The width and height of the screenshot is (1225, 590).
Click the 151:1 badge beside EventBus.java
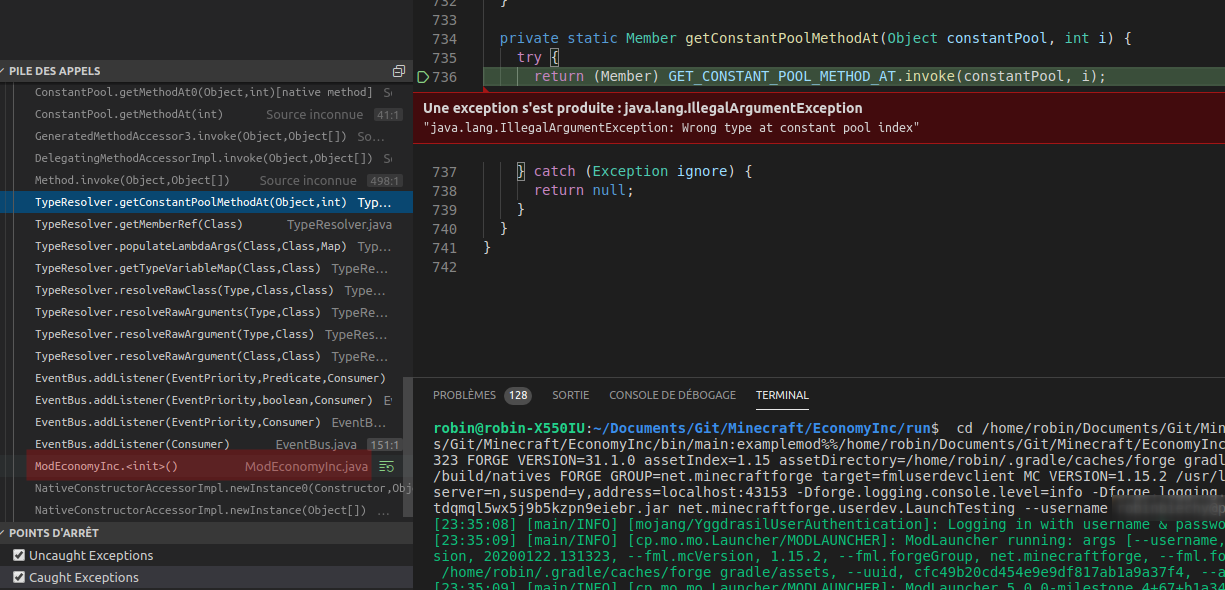click(x=385, y=445)
